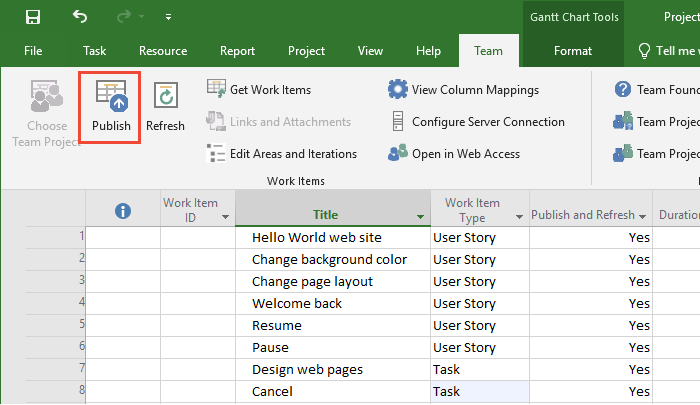Select the Design web pages title cell
700x405 pixels.
[x=333, y=370]
